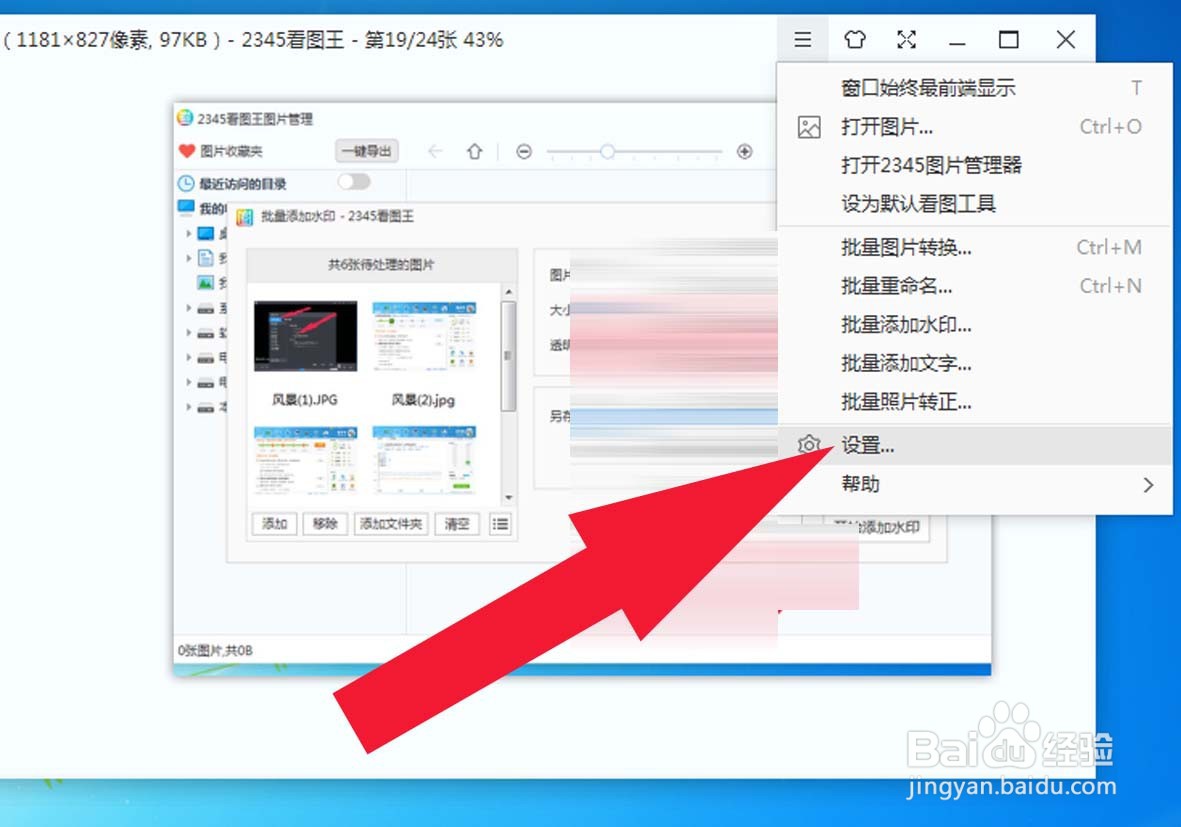1181x827 pixels.
Task: Click the 添加文件夹 button
Action: (x=390, y=523)
